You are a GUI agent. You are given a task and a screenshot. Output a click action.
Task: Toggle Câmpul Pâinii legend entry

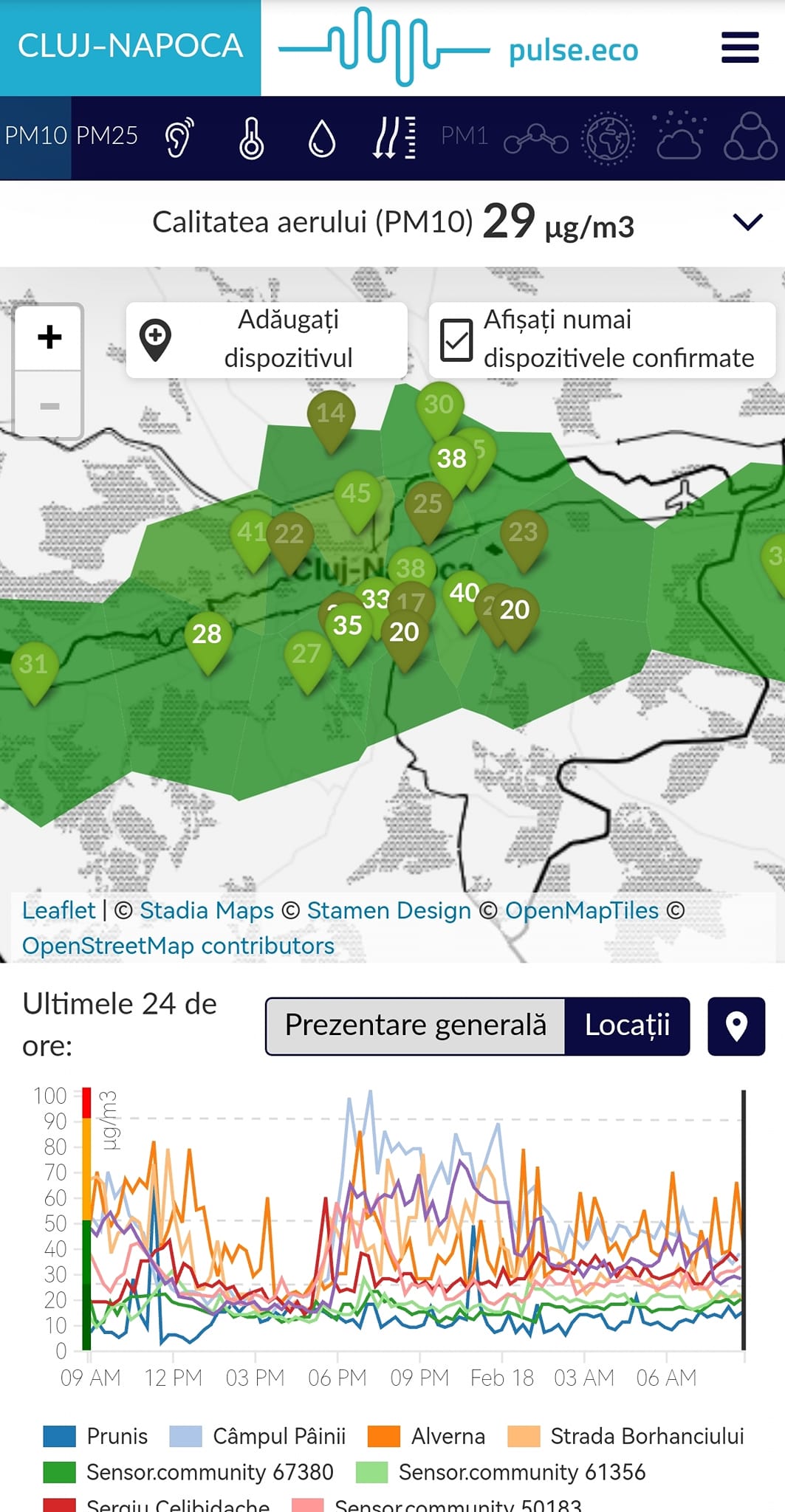[x=258, y=1436]
